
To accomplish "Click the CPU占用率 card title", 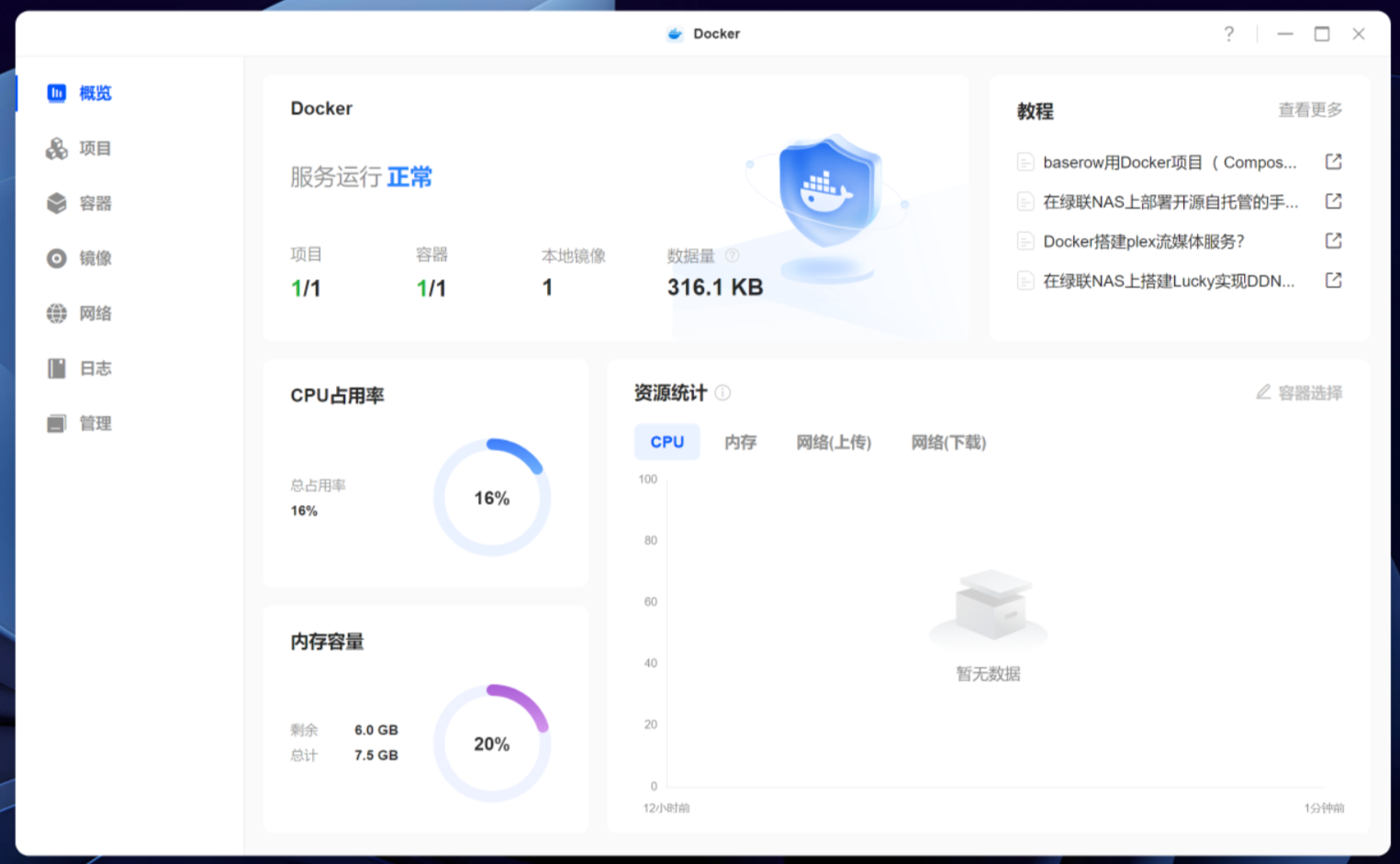I will [337, 396].
